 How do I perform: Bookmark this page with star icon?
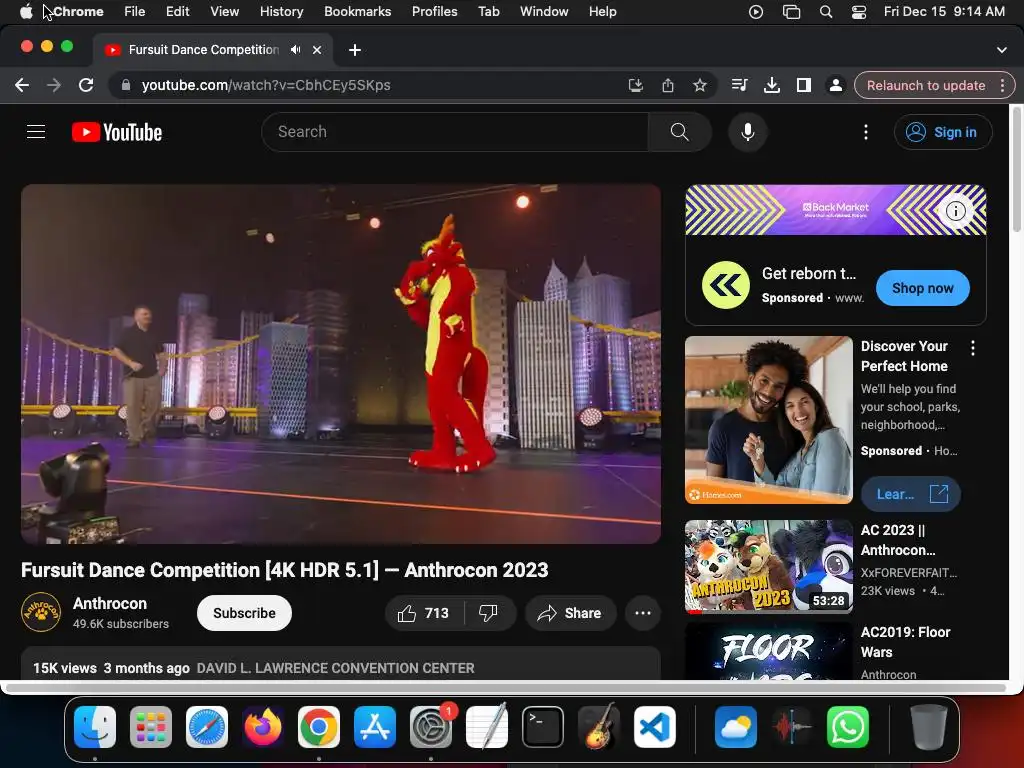[x=699, y=85]
